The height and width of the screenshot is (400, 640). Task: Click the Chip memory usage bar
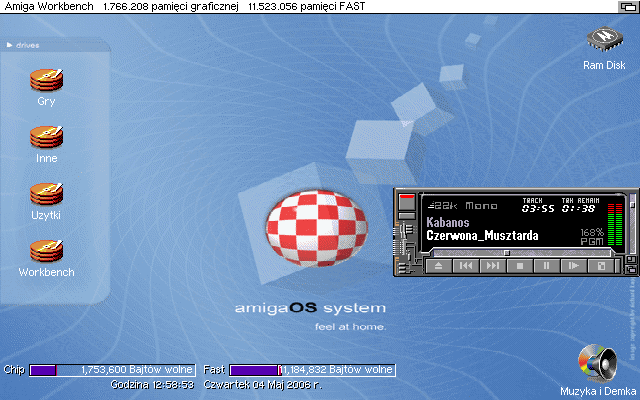pos(112,370)
